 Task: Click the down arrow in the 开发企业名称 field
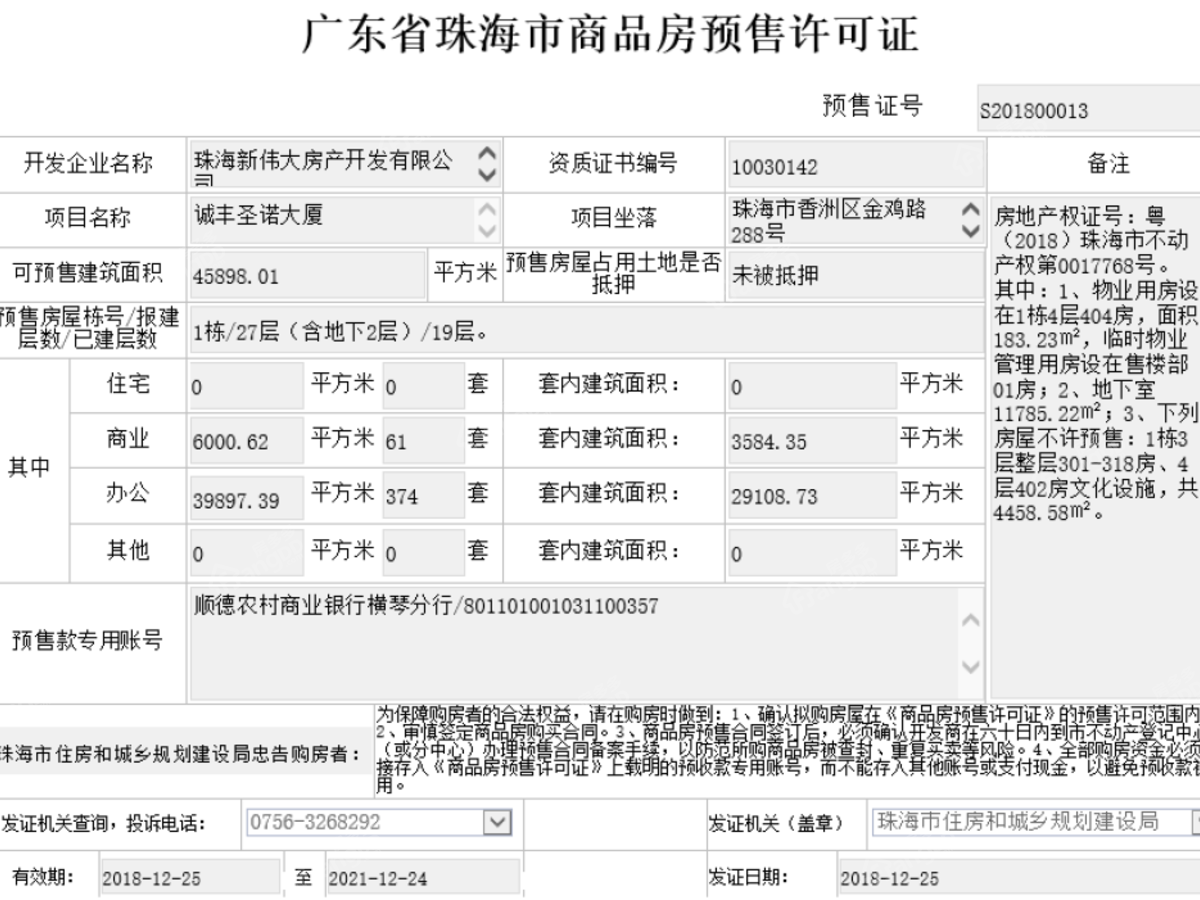point(487,175)
